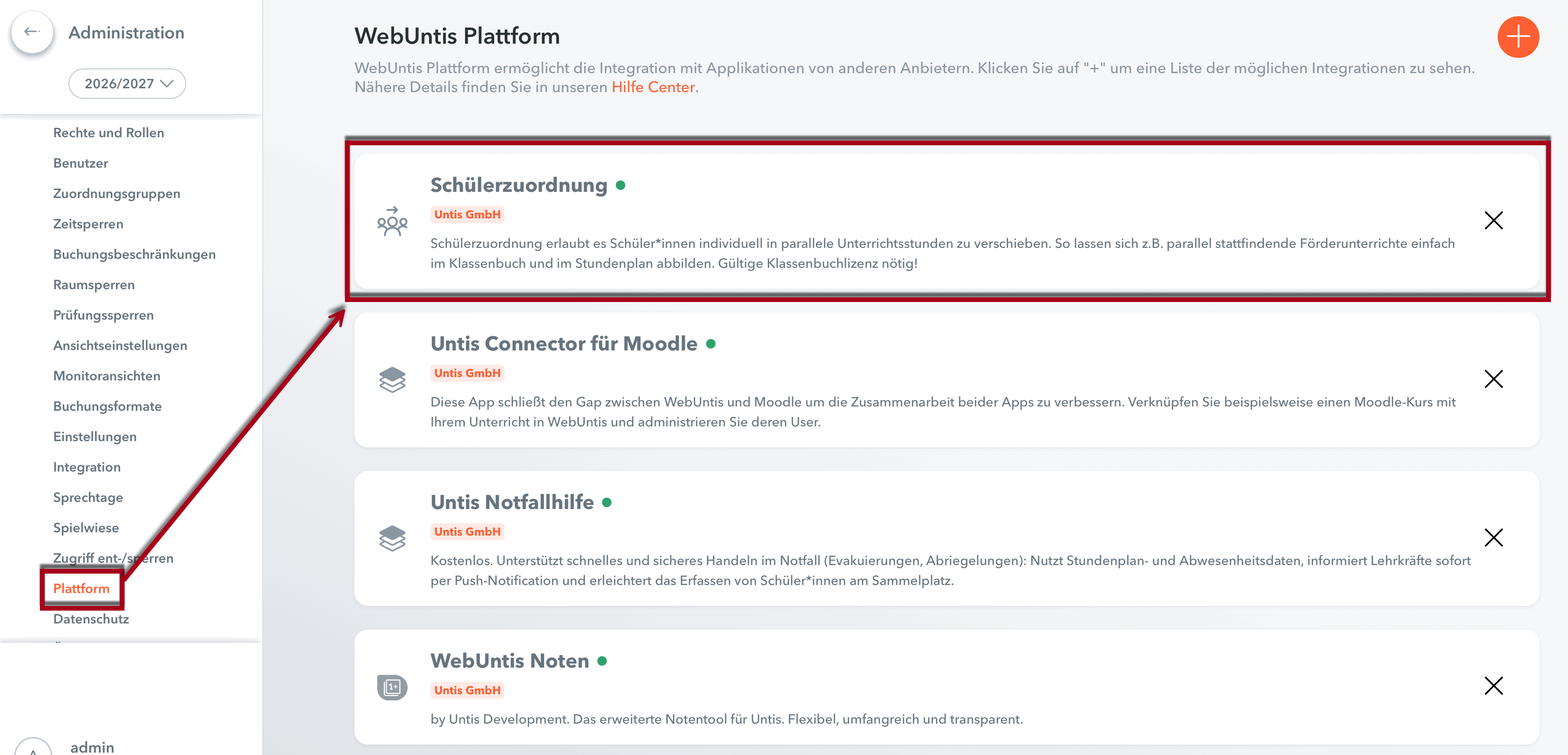Click the X icon on Untis Notfallhilfe
Screen dimensions: 1568x755
tap(1493, 538)
